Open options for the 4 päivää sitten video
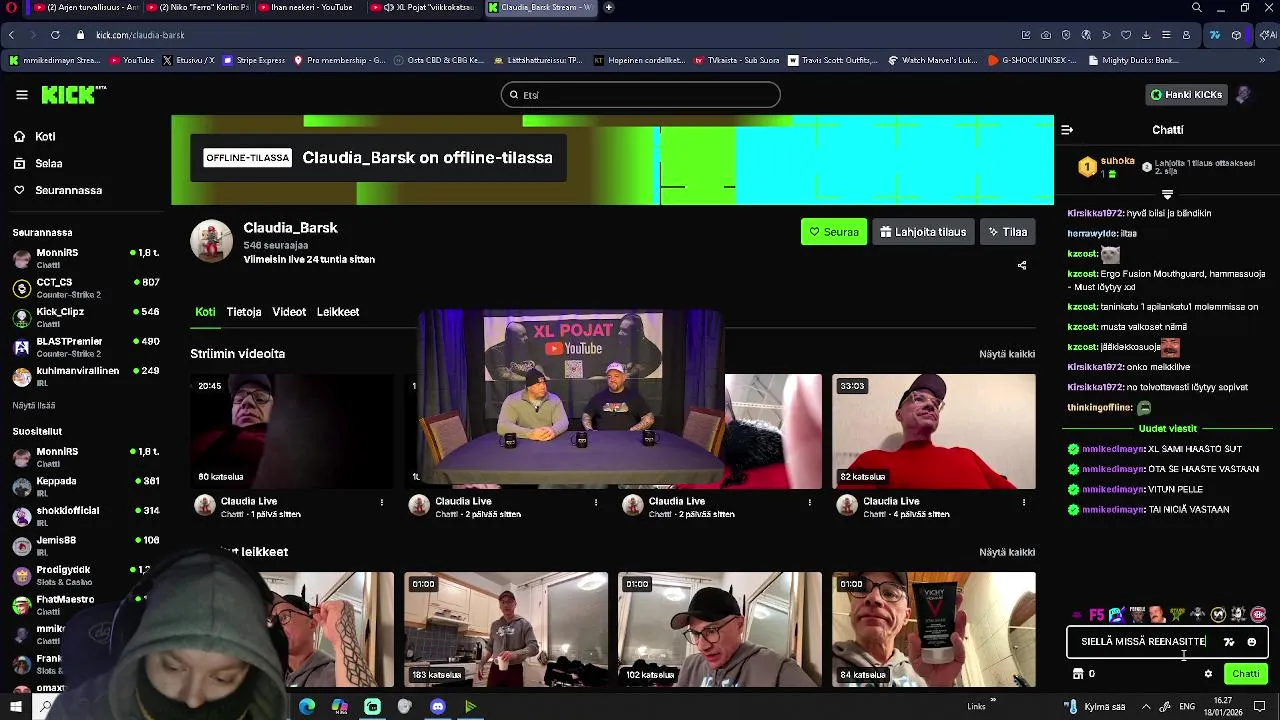The image size is (1280, 720). (1023, 502)
